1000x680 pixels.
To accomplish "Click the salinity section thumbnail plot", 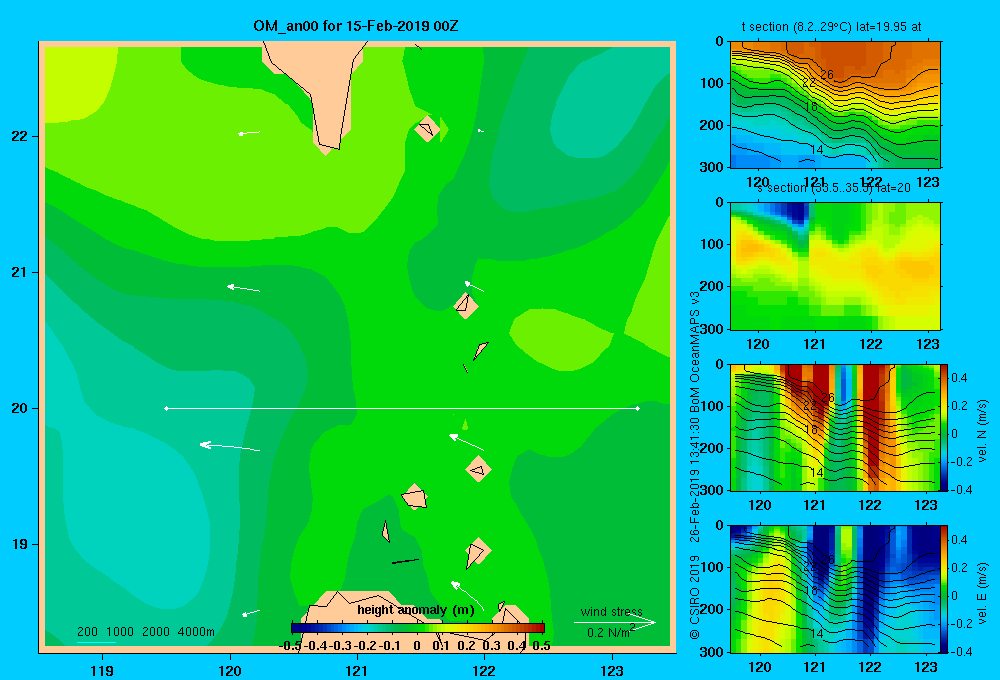I will click(835, 265).
